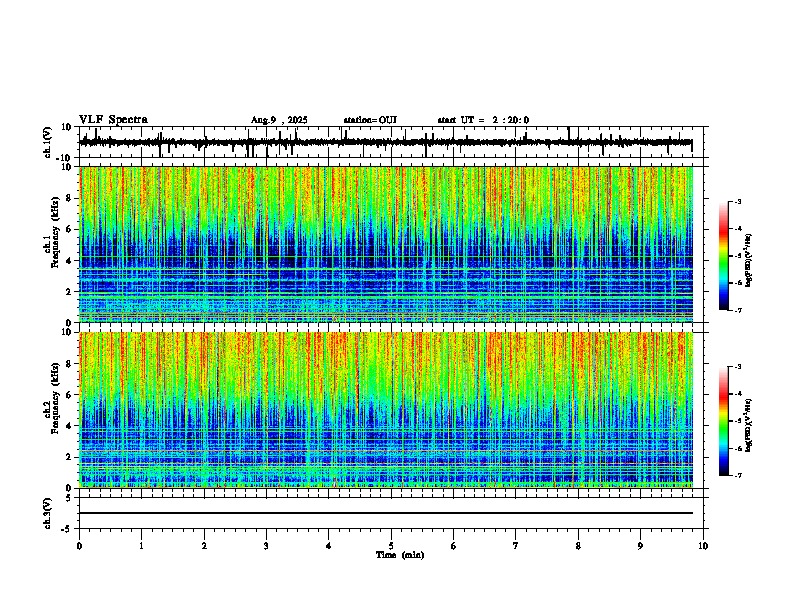Click the "ch.1(V)" axis label
This screenshot has height=612, width=792.
click(x=48, y=142)
